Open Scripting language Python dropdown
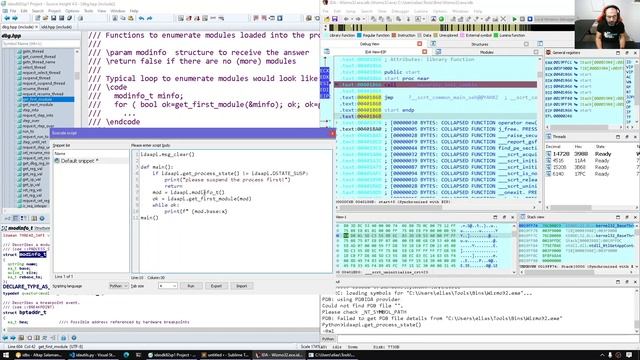640x360 pixels. [x=118, y=286]
